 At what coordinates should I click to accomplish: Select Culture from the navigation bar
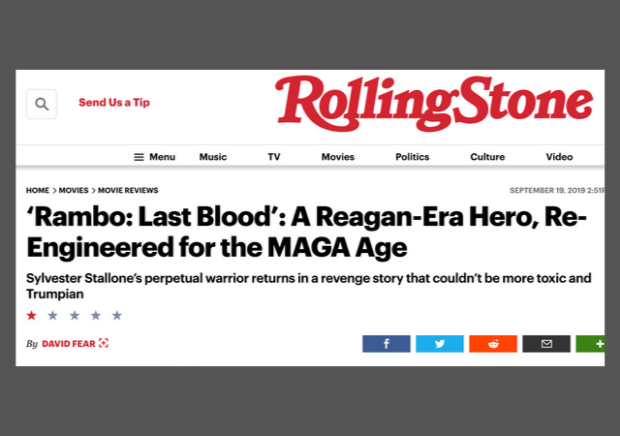coord(488,157)
